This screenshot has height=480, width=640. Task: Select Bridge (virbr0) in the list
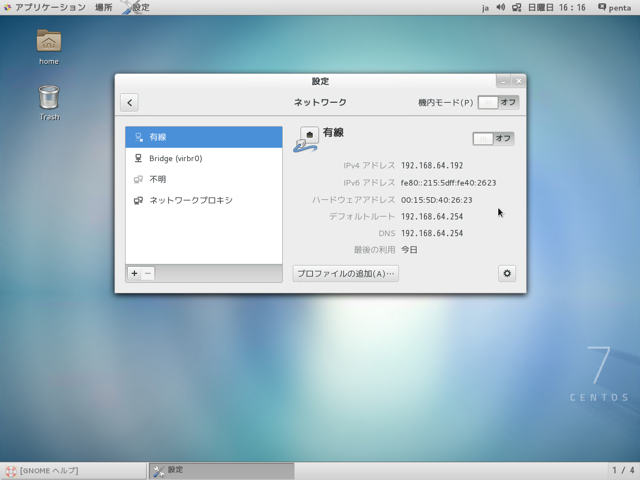pos(204,158)
